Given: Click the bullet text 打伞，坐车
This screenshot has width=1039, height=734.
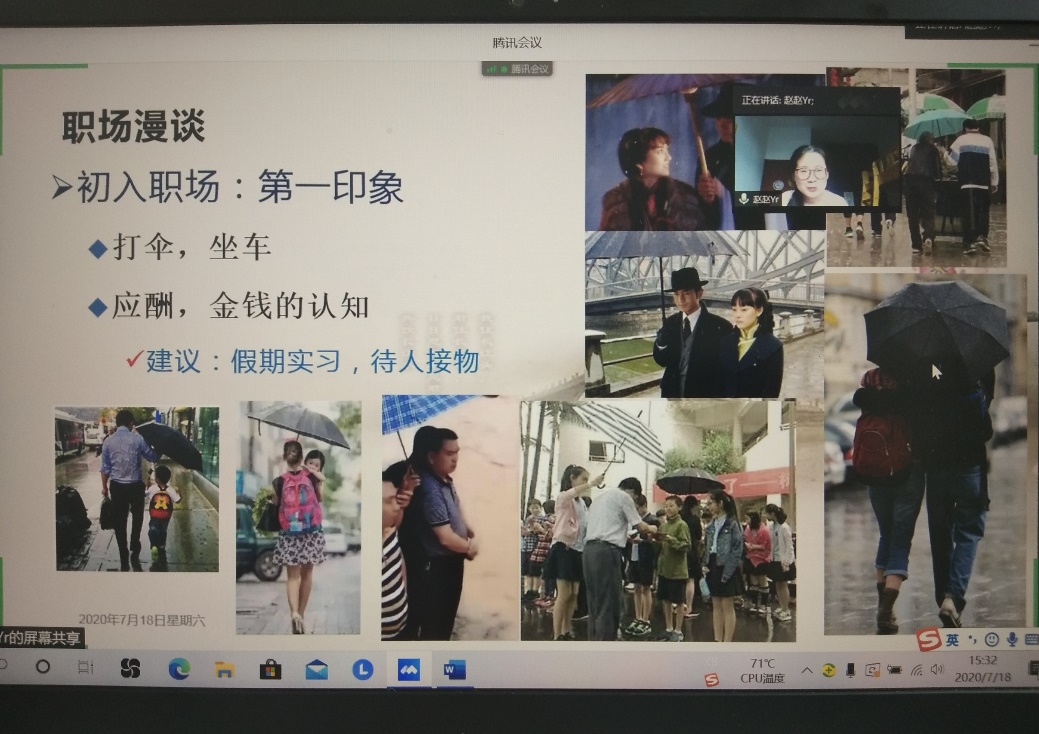Looking at the screenshot, I should 192,247.
